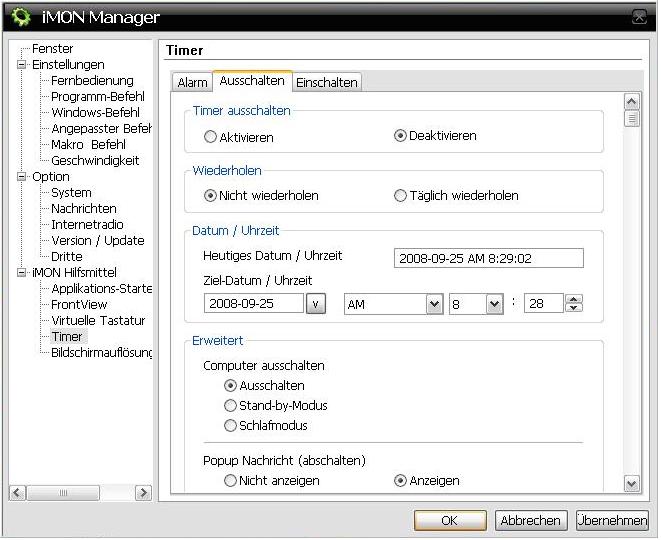Click the target date field 2008-09-25
Image resolution: width=661 pixels, height=540 pixels.
pos(254,304)
